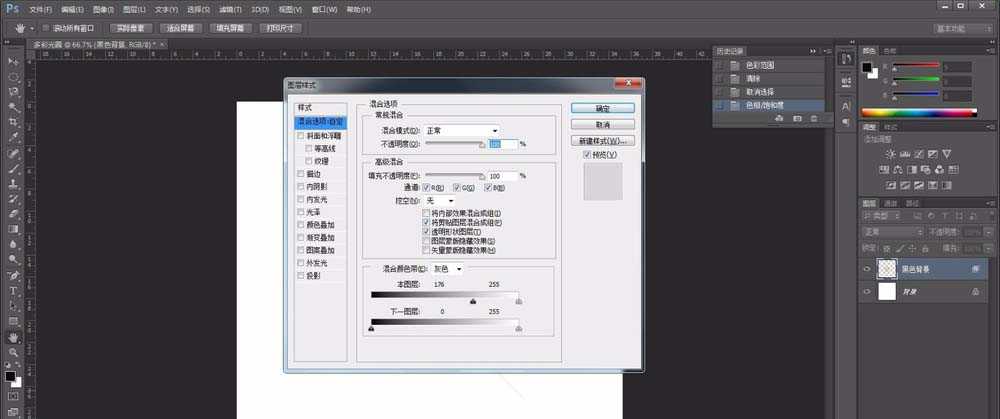Click the 确定 (OK) button
1000x419 pixels.
(603, 108)
